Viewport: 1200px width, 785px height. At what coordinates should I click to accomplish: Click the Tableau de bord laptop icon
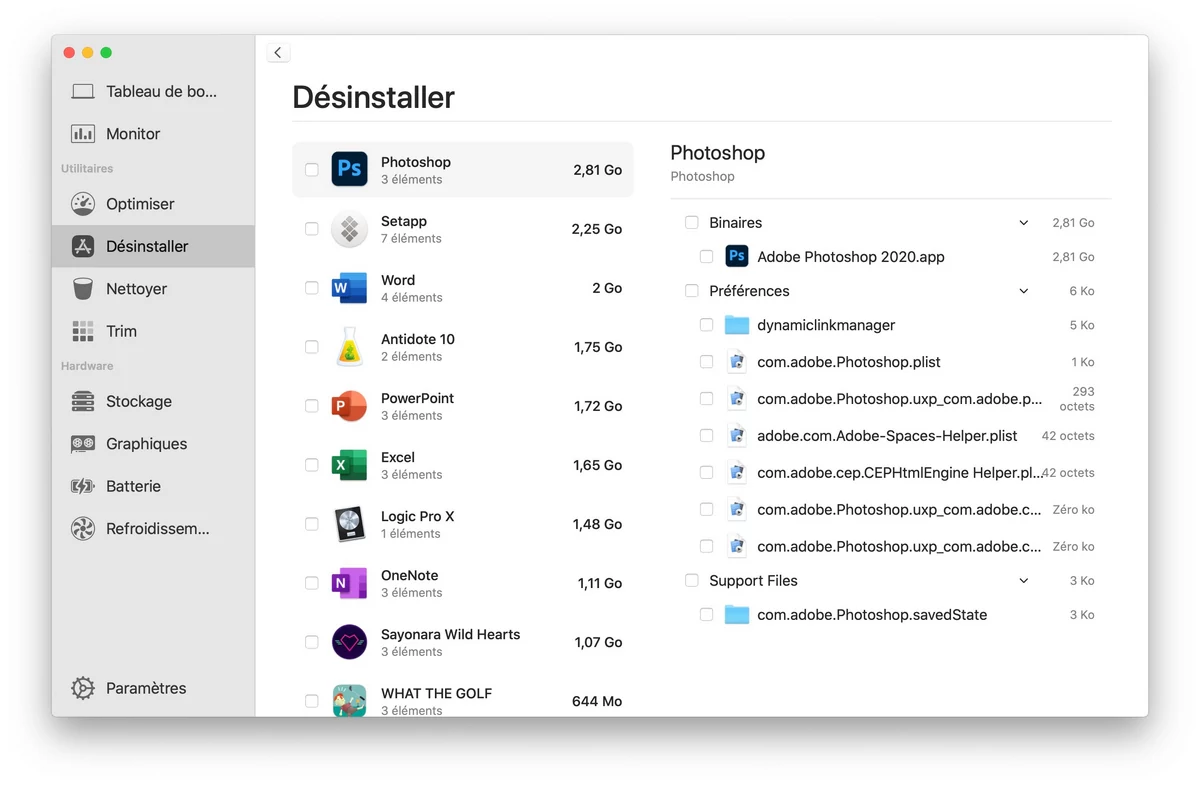point(83,91)
